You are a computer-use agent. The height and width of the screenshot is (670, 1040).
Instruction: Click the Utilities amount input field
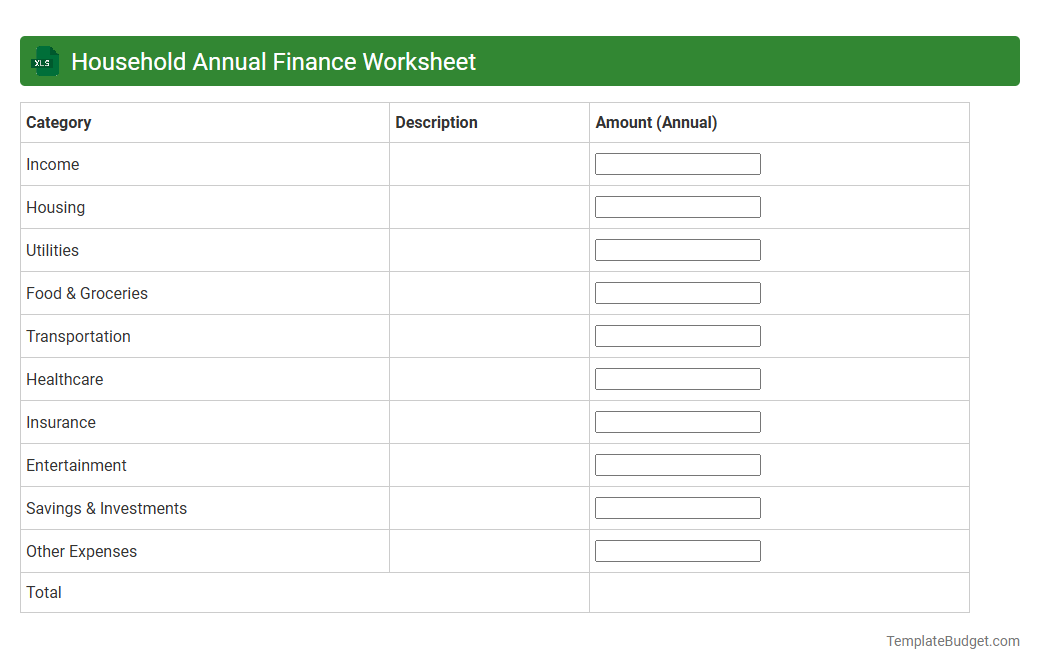coord(677,249)
